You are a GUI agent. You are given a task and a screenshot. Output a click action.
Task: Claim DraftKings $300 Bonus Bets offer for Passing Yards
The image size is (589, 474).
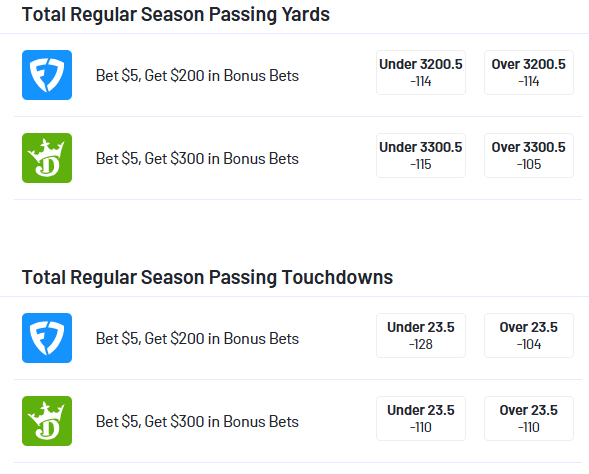click(x=197, y=159)
